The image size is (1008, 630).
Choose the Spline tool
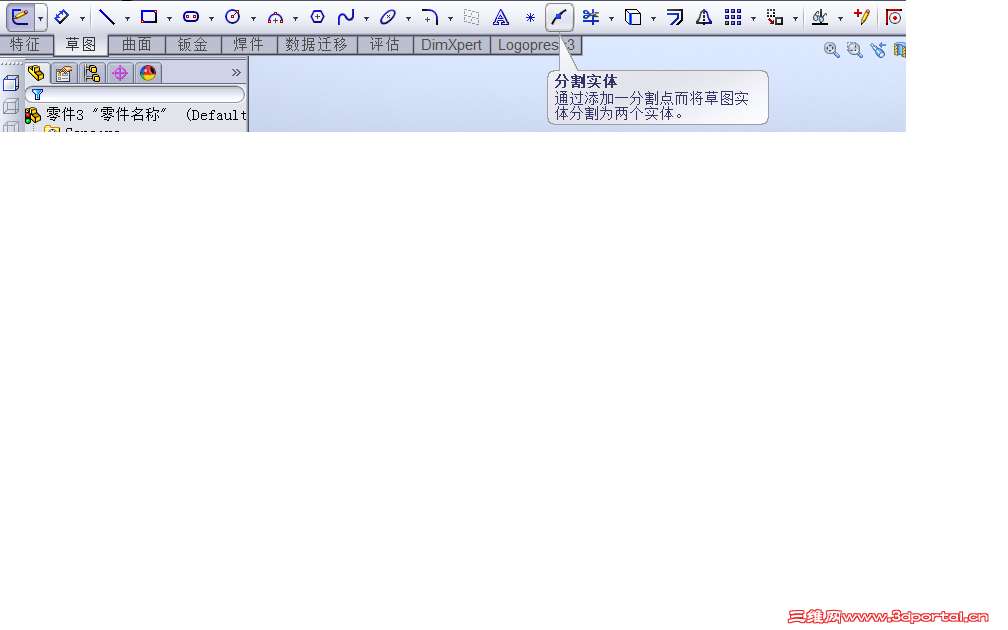click(344, 17)
